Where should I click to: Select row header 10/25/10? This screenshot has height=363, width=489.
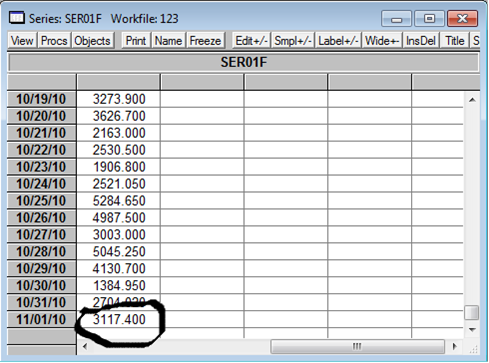[x=42, y=201]
